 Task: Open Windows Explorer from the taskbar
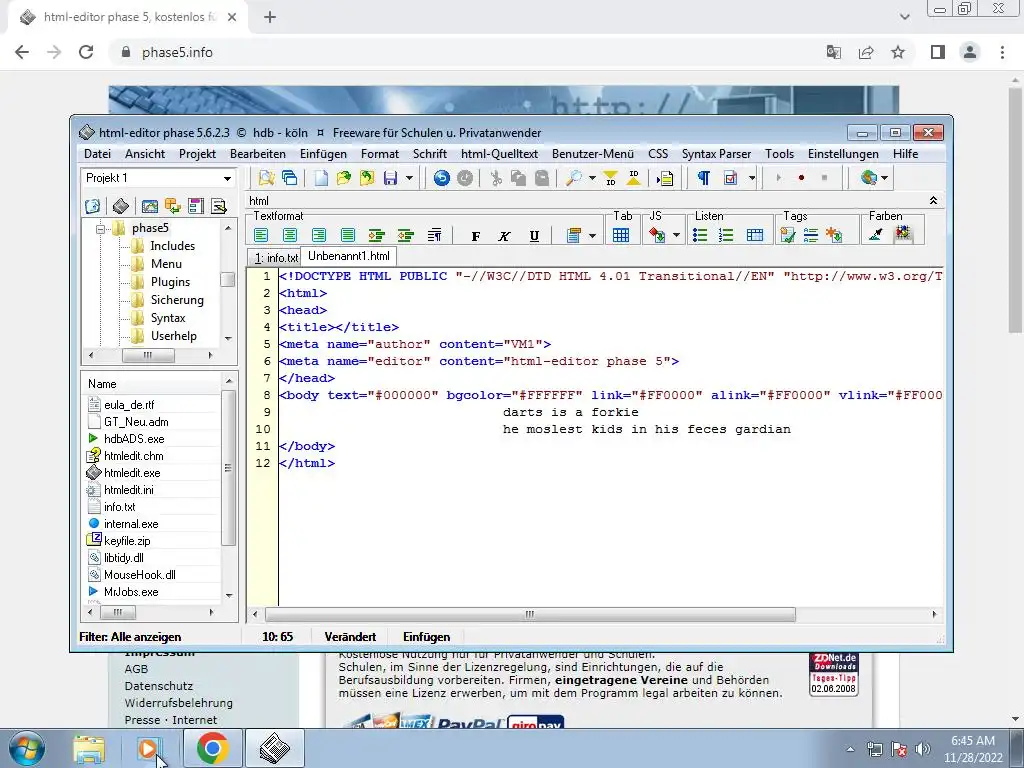point(89,748)
